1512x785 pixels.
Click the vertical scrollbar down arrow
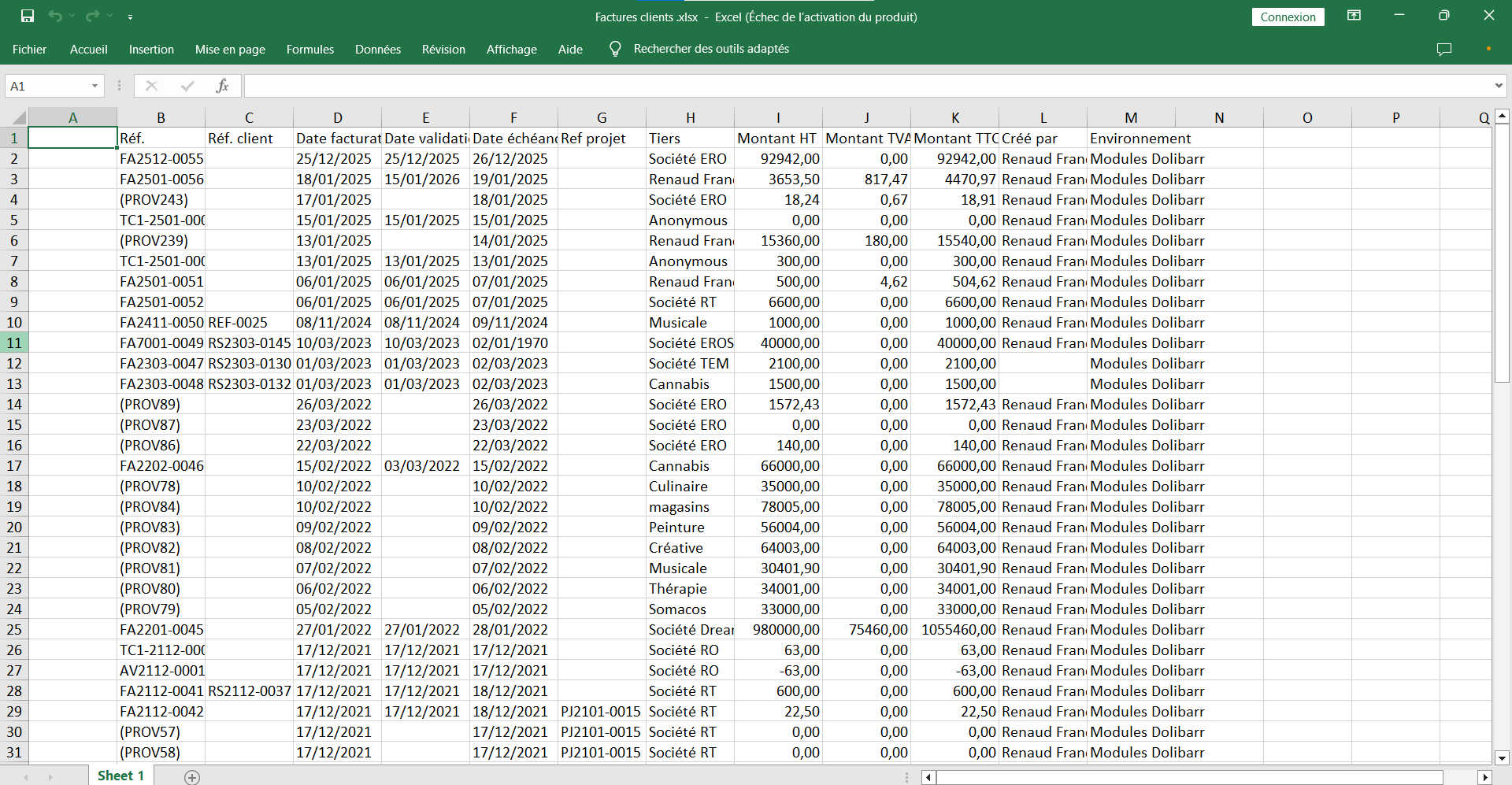click(1502, 758)
